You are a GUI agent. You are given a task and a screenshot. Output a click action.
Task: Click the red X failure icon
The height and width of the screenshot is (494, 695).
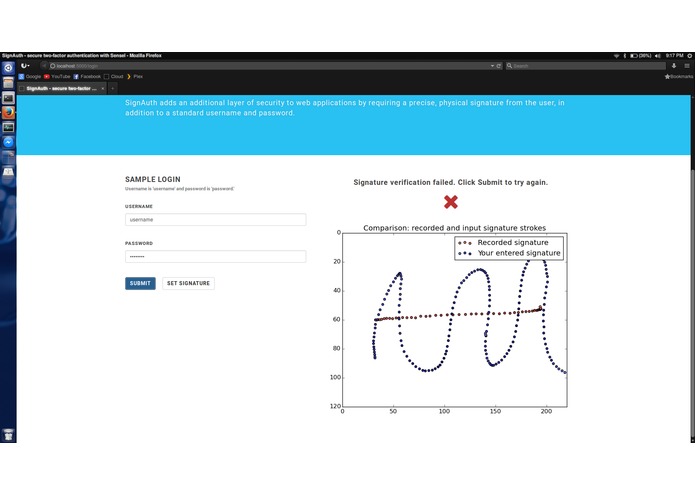451,202
